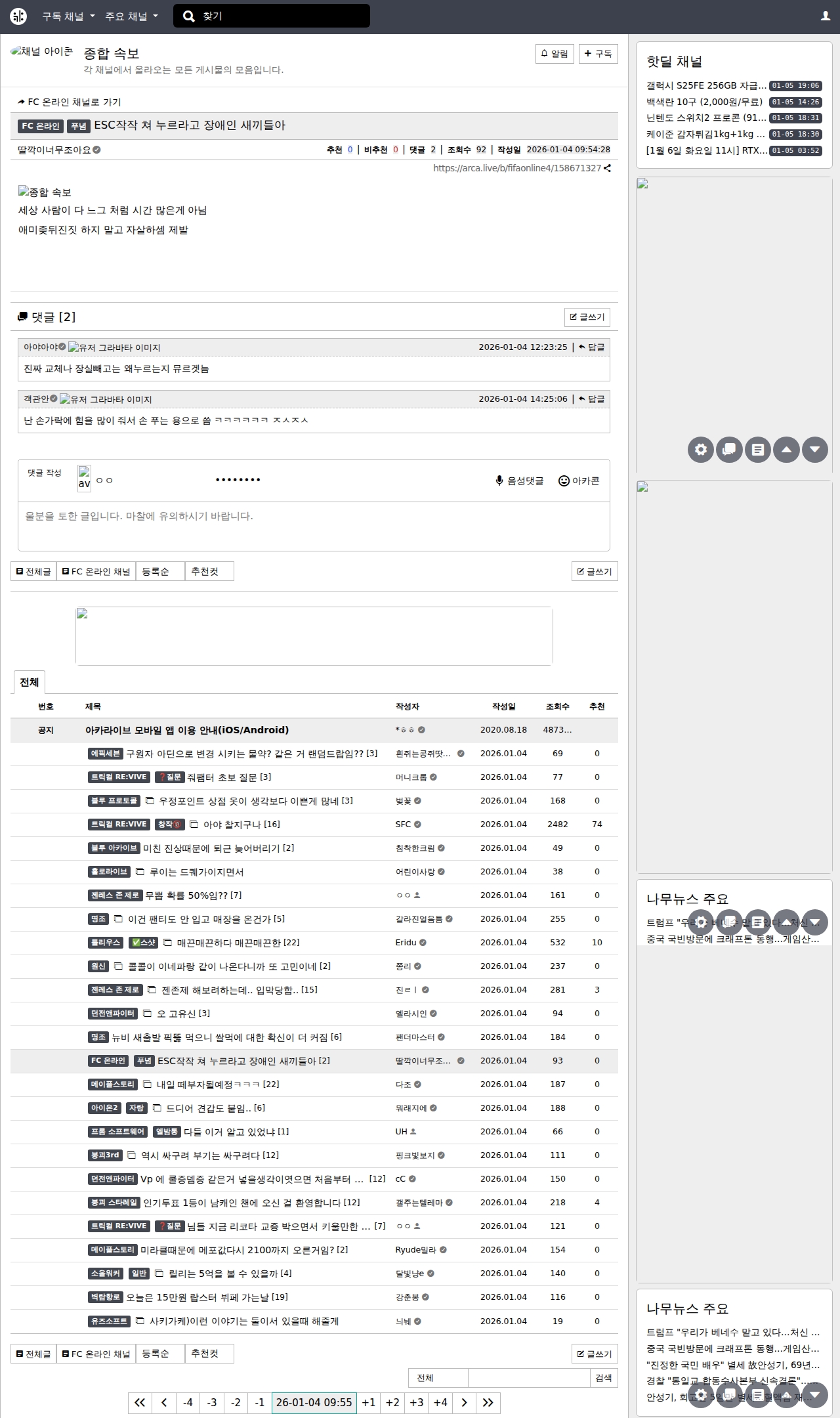This screenshot has width=840, height=1418.
Task: Go to next page right arrow
Action: point(464,1403)
